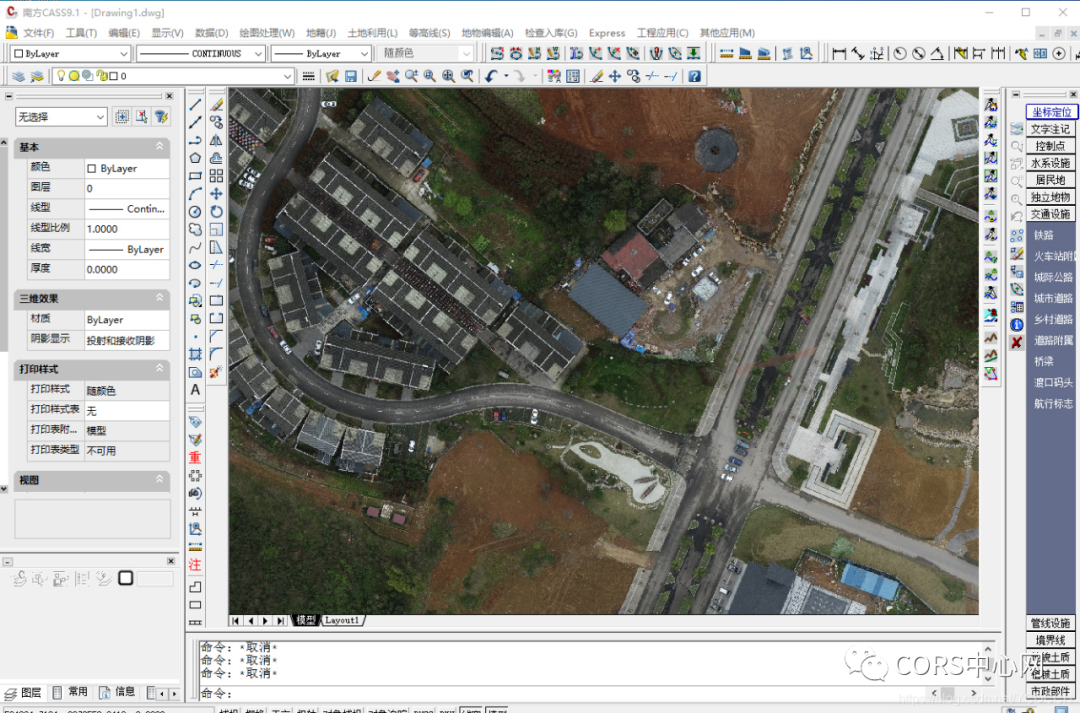Open the 随颜色 plot style dropdown
The width and height of the screenshot is (1080, 713).
tap(424, 53)
